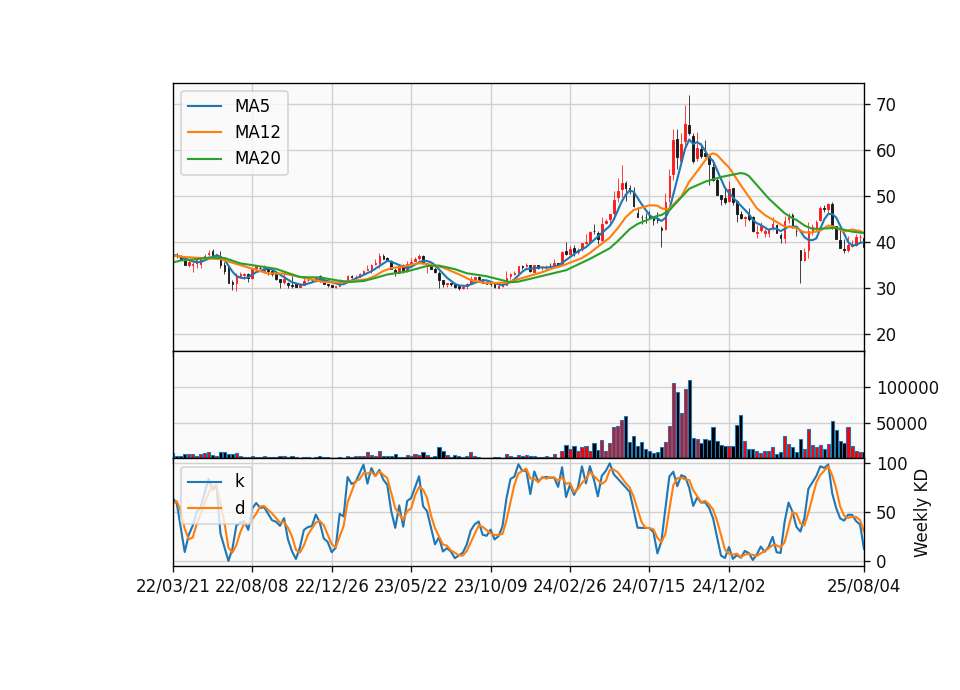The image size is (960, 690).
Task: Click the MA12 legend label
Action: pyautogui.click(x=257, y=132)
